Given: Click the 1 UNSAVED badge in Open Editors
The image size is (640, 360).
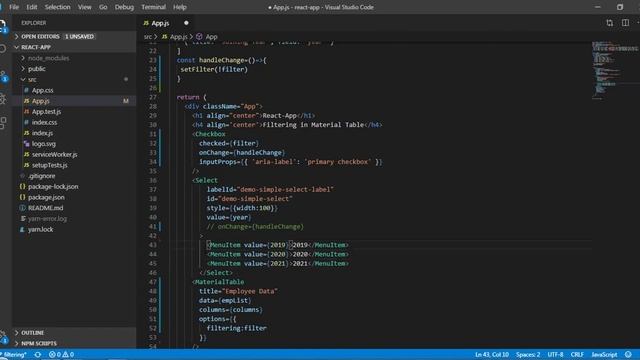Looking at the screenshot, I should point(79,36).
